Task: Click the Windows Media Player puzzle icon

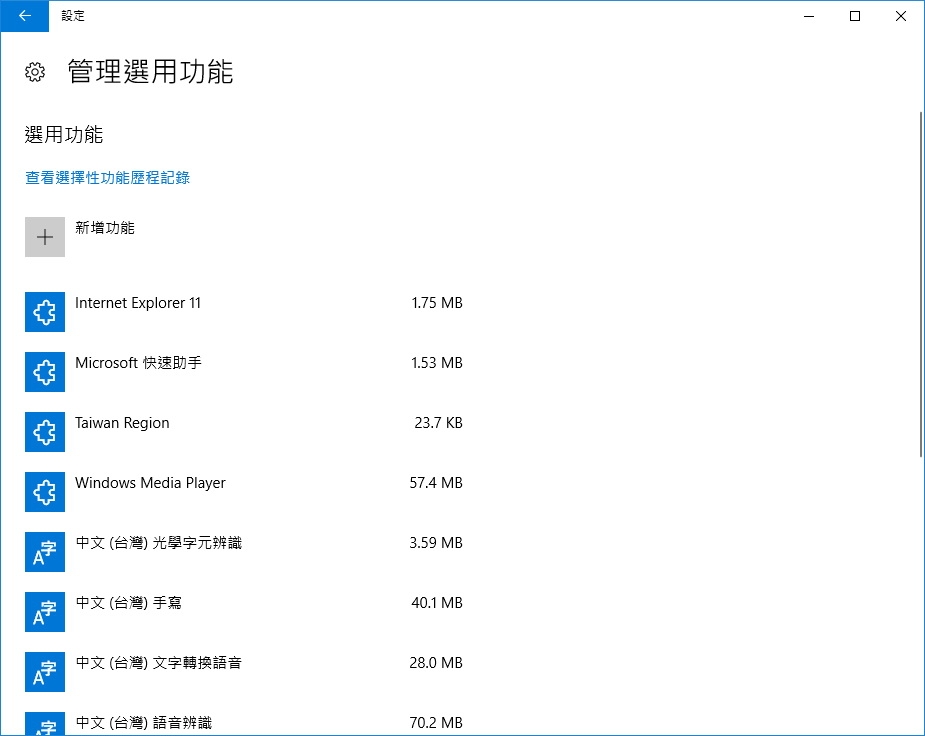Action: 45,492
